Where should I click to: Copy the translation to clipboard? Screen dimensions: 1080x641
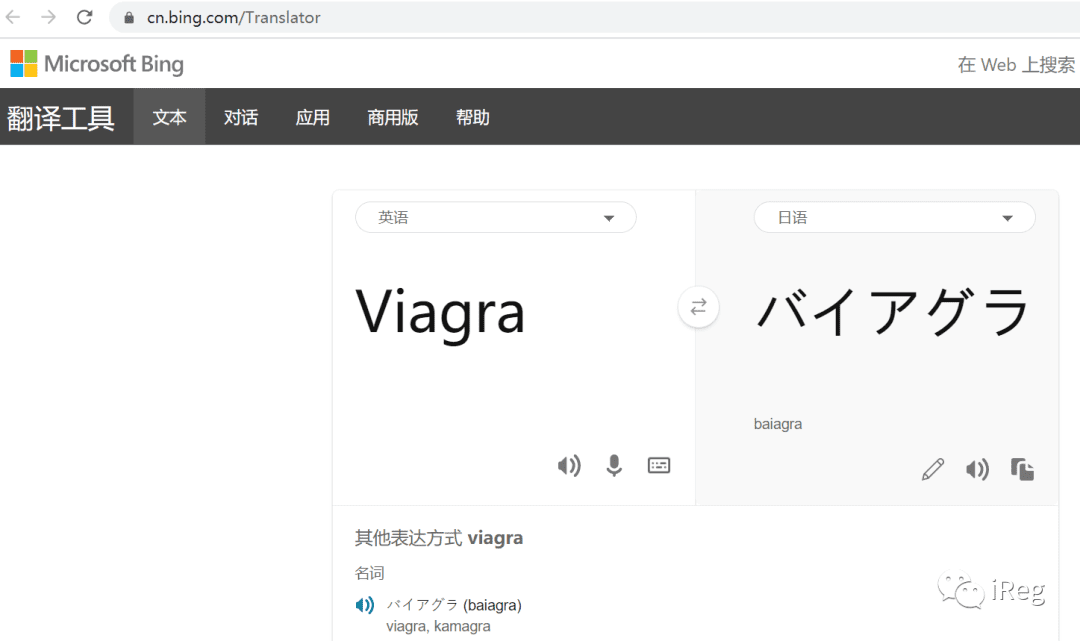(1022, 470)
